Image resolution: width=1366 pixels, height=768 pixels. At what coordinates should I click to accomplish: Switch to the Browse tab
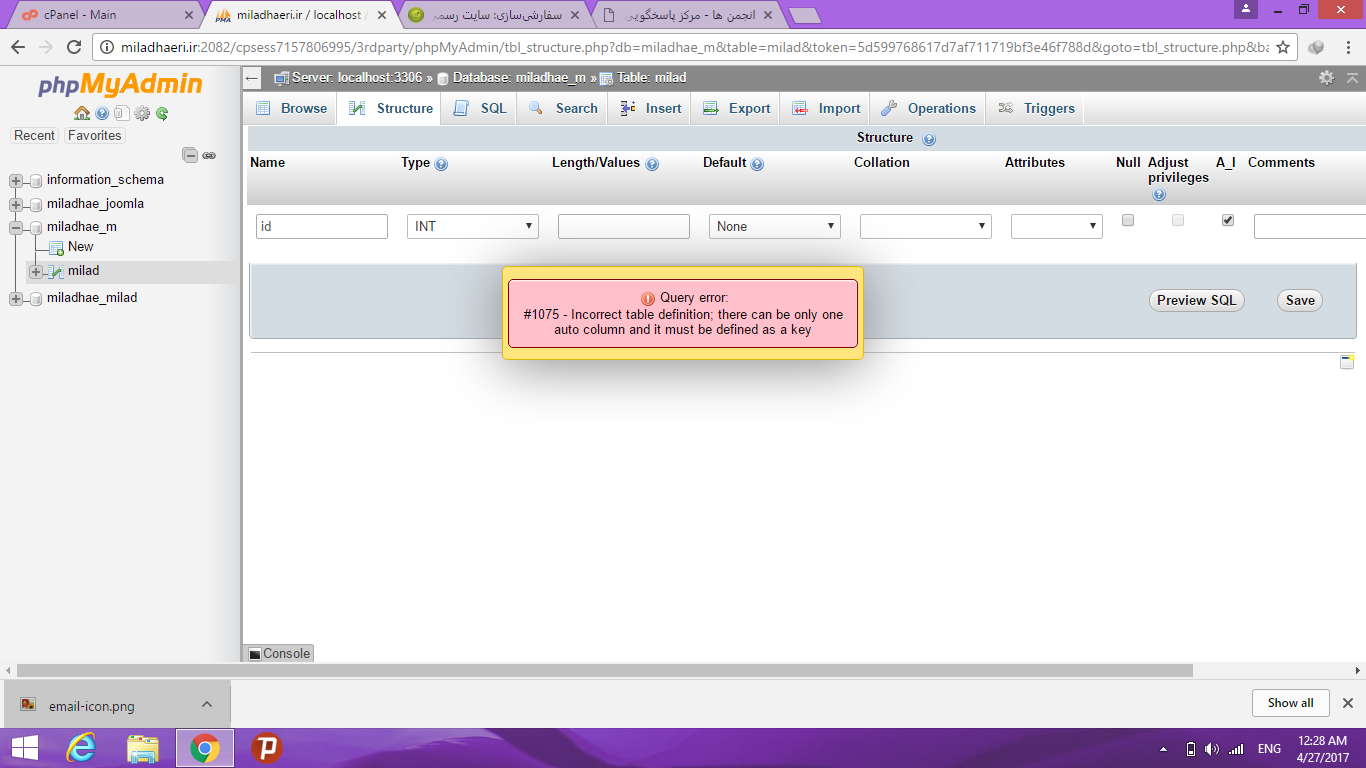pyautogui.click(x=292, y=108)
